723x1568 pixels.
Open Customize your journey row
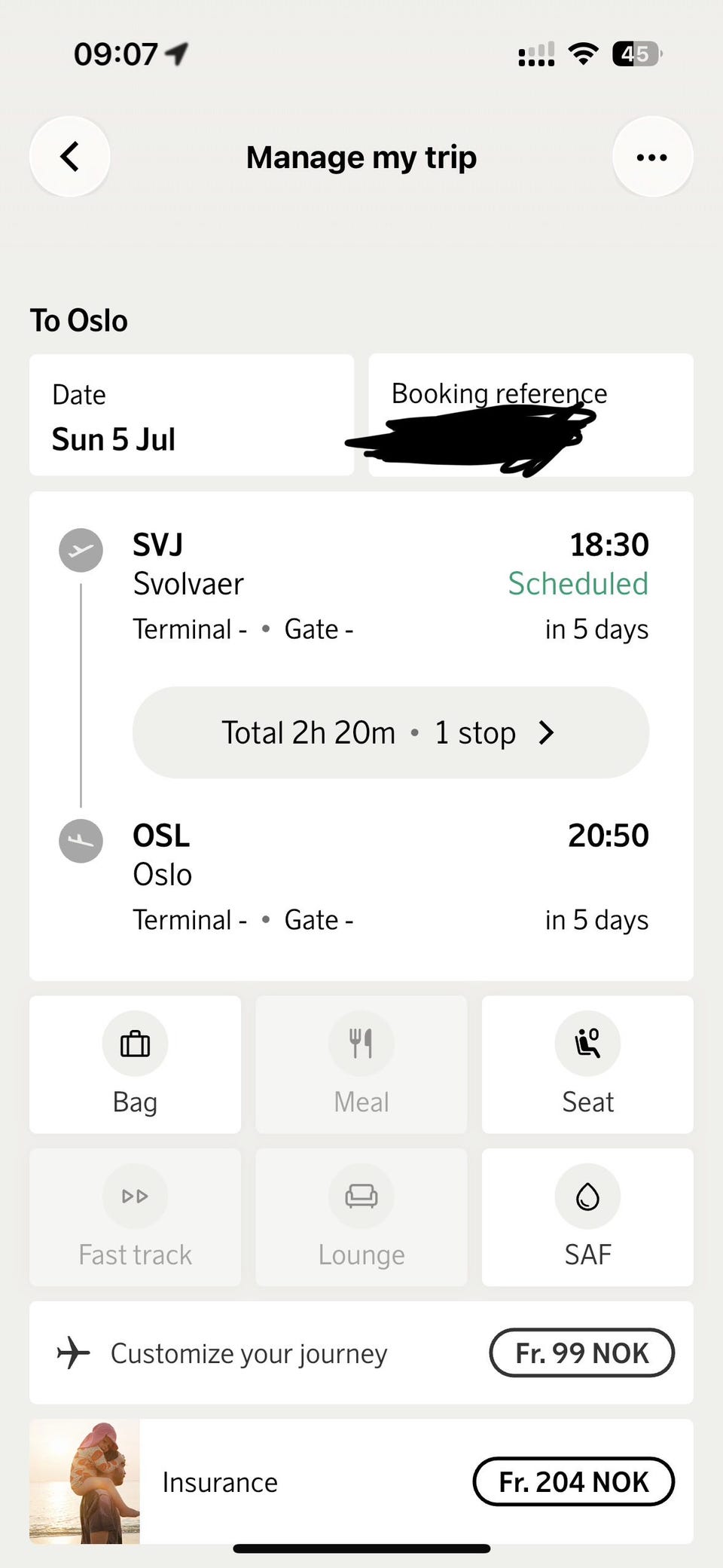[x=361, y=1353]
